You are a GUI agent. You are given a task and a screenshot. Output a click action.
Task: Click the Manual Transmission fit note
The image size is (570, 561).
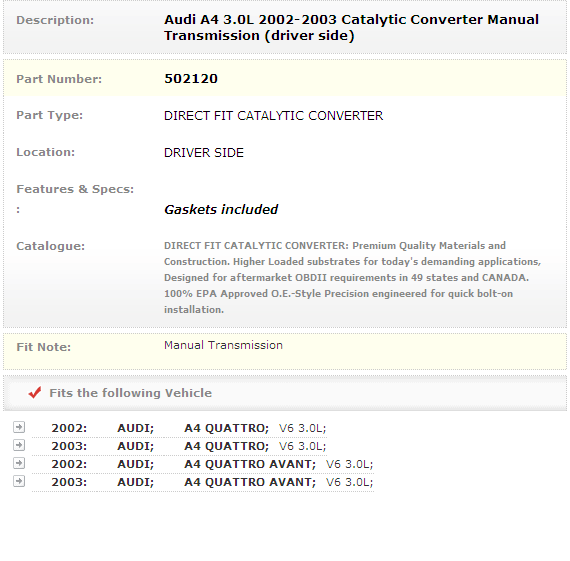click(223, 345)
